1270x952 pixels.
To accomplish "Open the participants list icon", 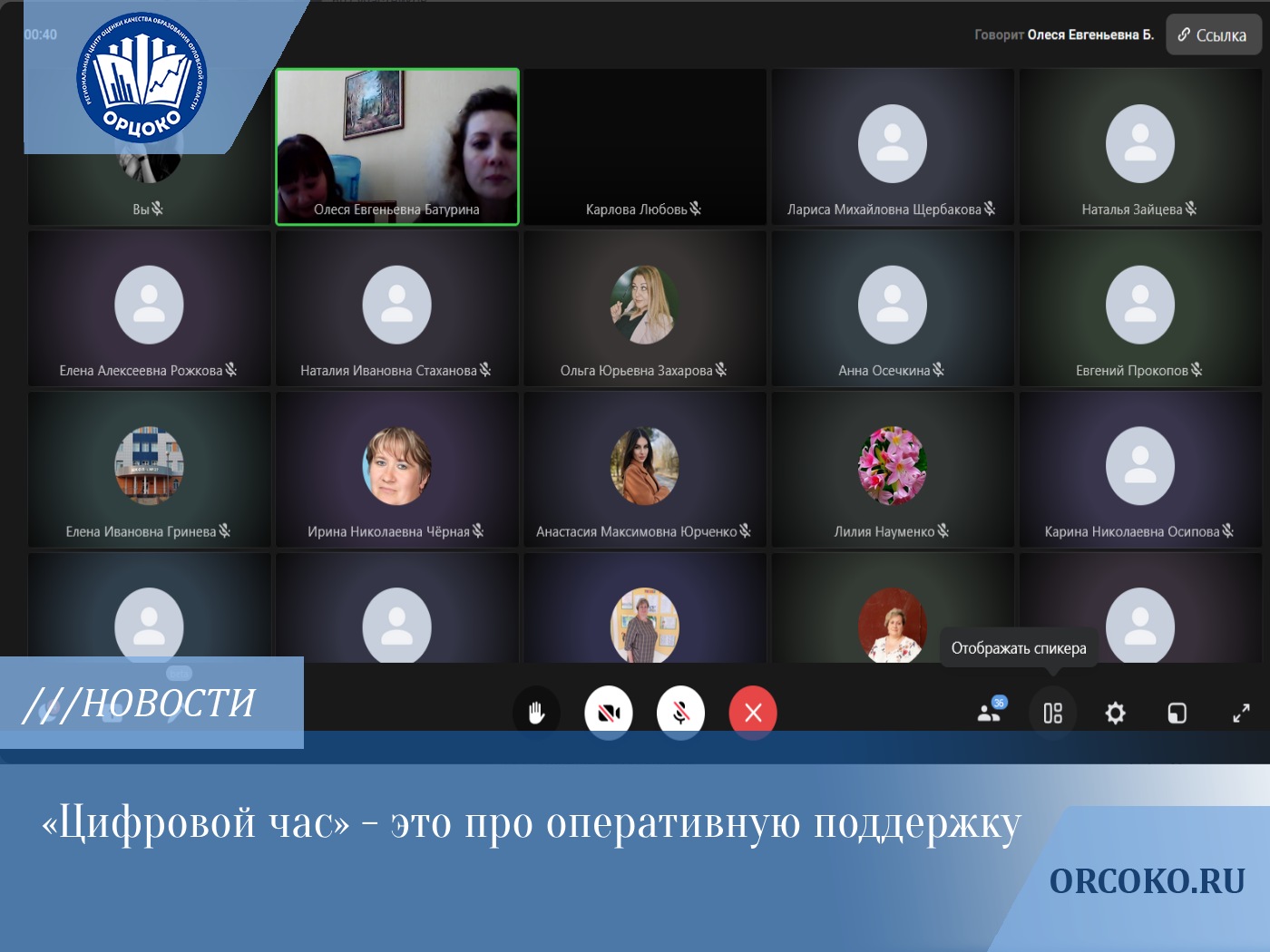I will click(990, 713).
